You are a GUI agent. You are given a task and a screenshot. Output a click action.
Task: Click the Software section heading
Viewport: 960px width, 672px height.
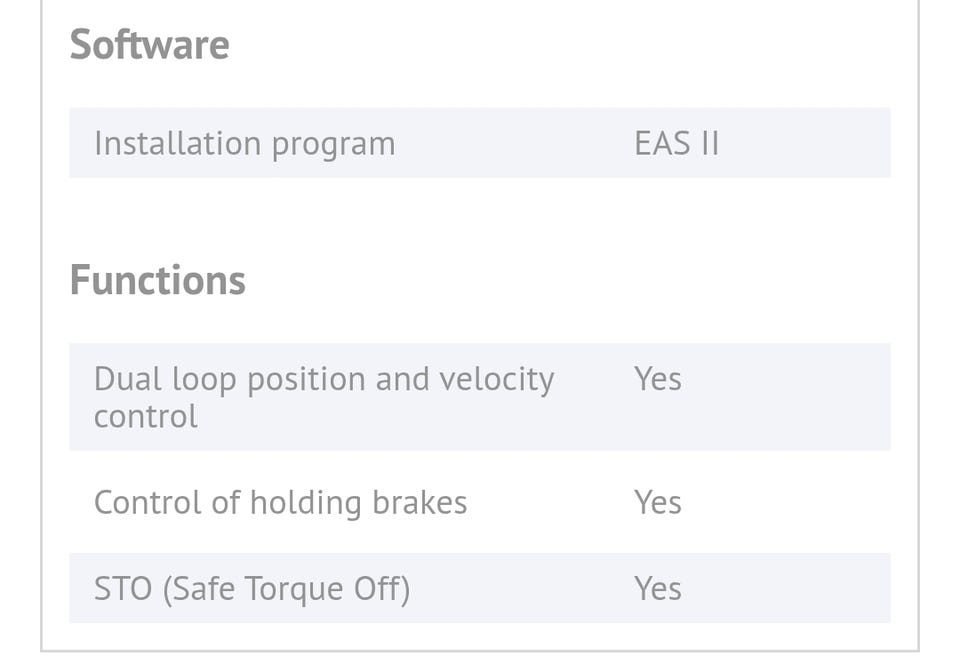click(x=149, y=45)
